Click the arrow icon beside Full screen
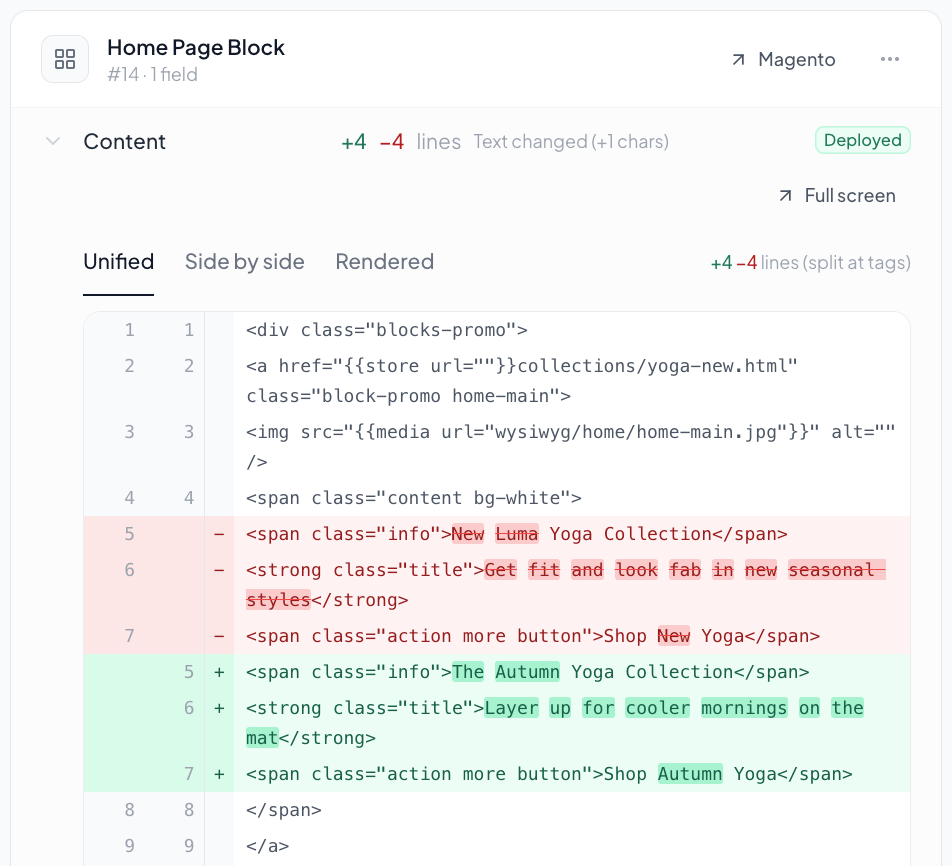Viewport: 952px width, 866px height. [785, 196]
